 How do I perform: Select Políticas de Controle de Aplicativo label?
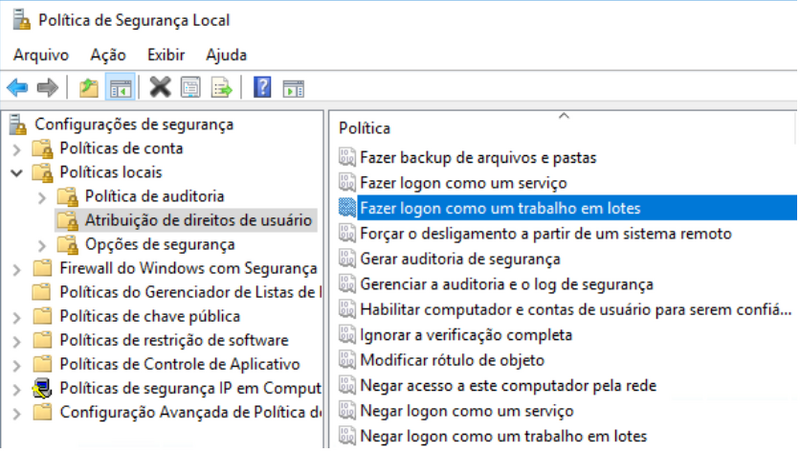180,364
